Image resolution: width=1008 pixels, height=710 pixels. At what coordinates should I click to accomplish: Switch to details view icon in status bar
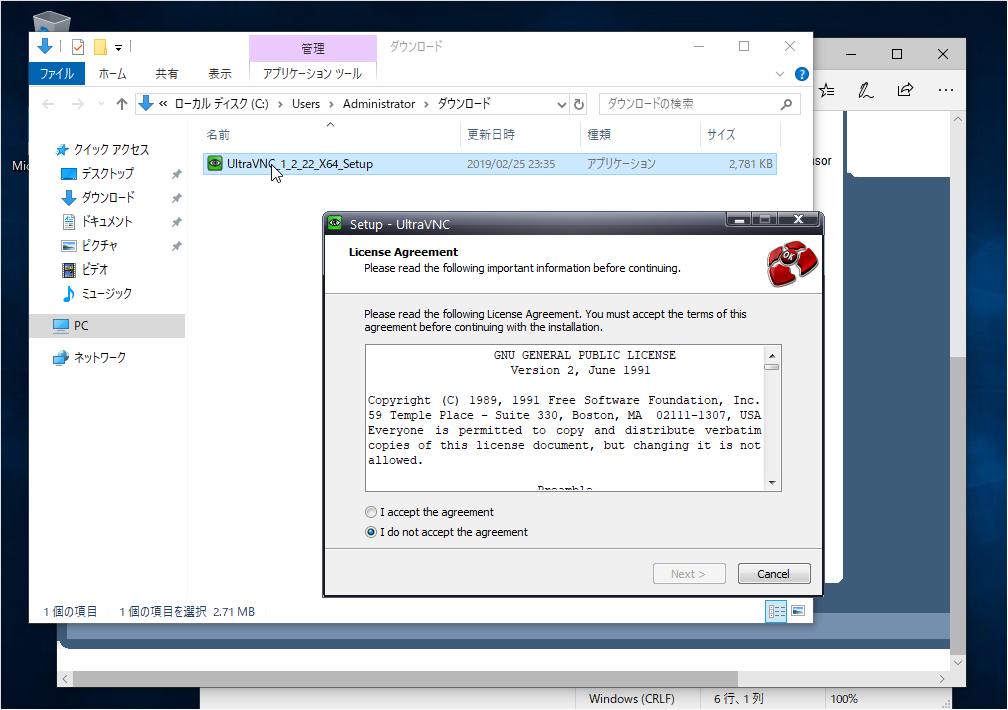(776, 611)
